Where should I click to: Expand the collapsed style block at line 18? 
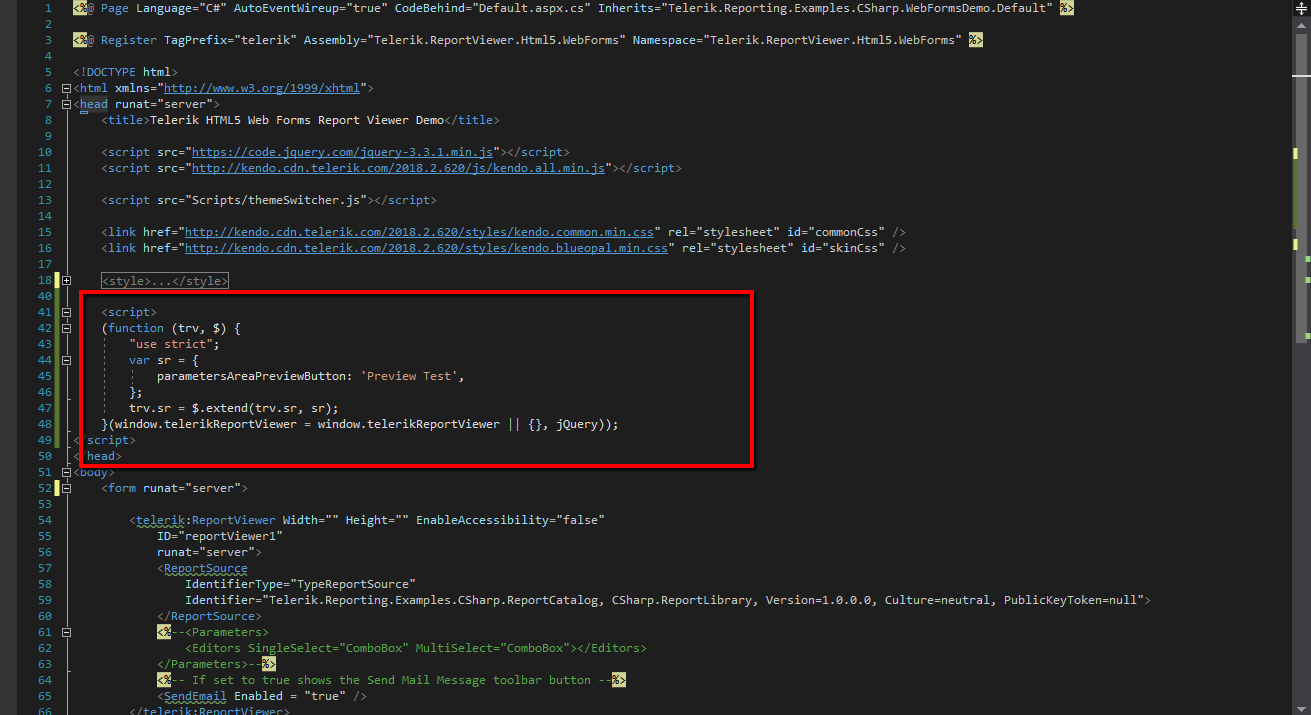point(67,281)
